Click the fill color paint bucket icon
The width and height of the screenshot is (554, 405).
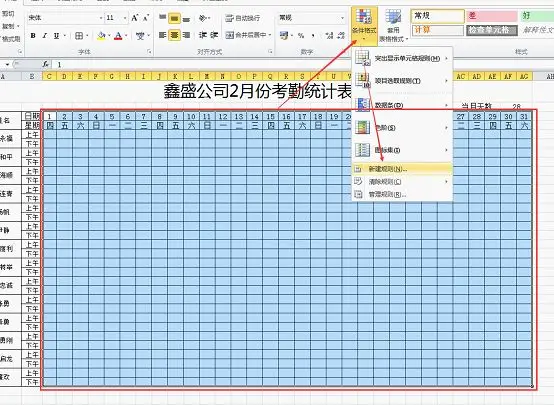tap(101, 36)
